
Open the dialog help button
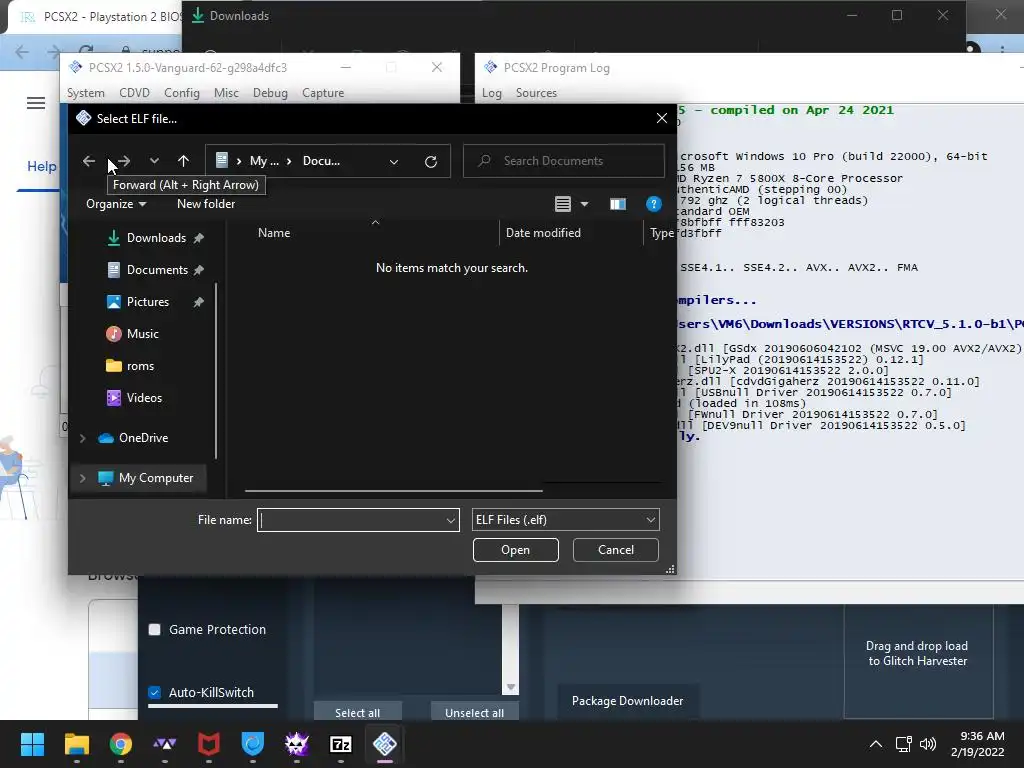click(653, 204)
